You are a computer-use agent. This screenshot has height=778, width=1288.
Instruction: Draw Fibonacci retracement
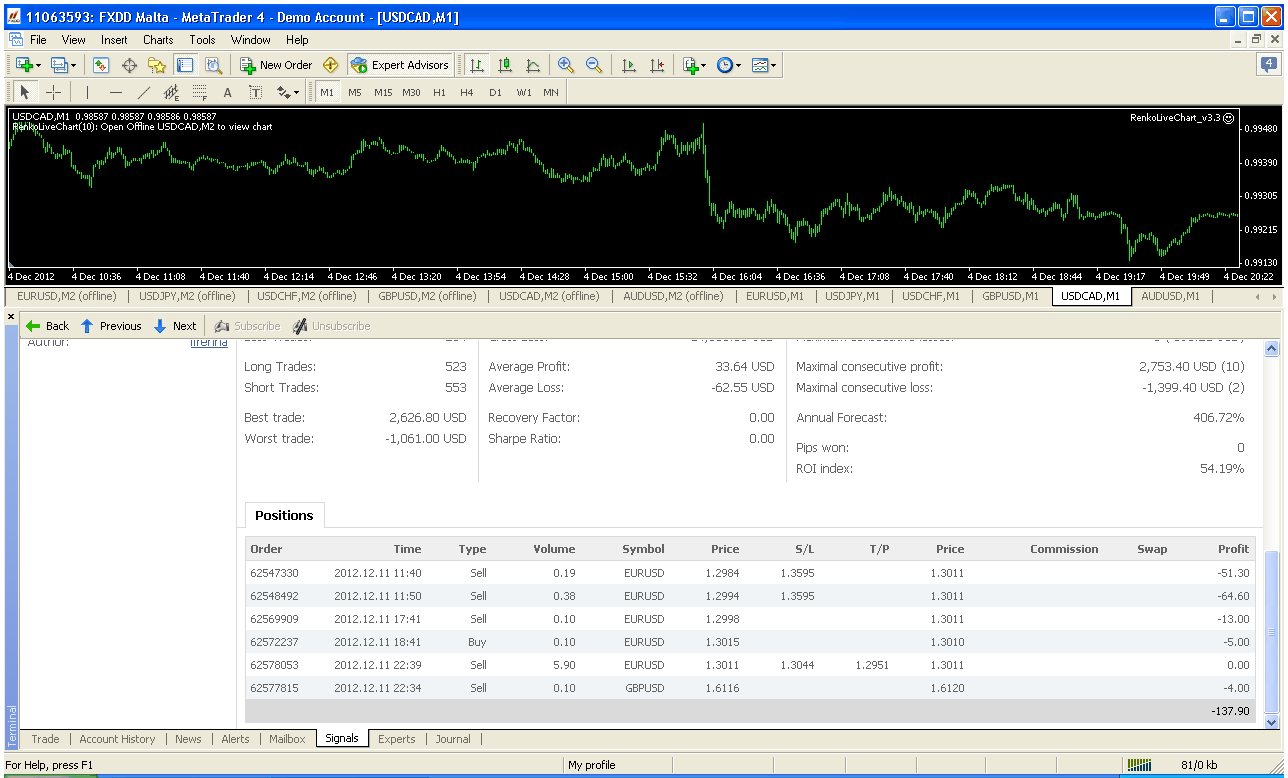[x=200, y=92]
